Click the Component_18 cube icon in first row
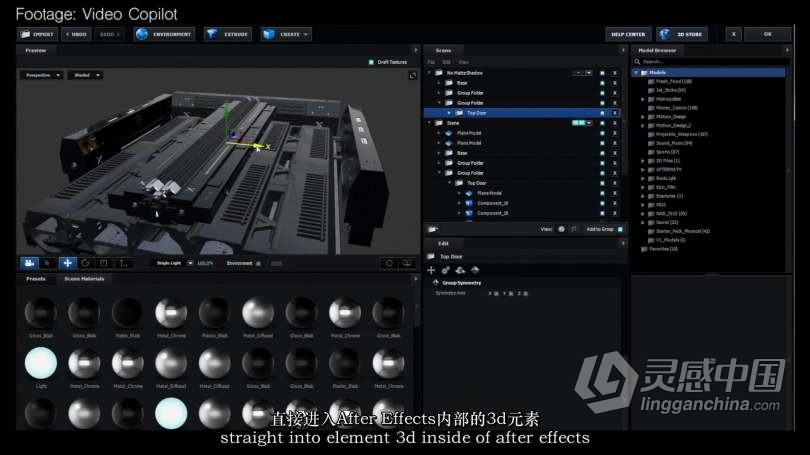 click(469, 203)
